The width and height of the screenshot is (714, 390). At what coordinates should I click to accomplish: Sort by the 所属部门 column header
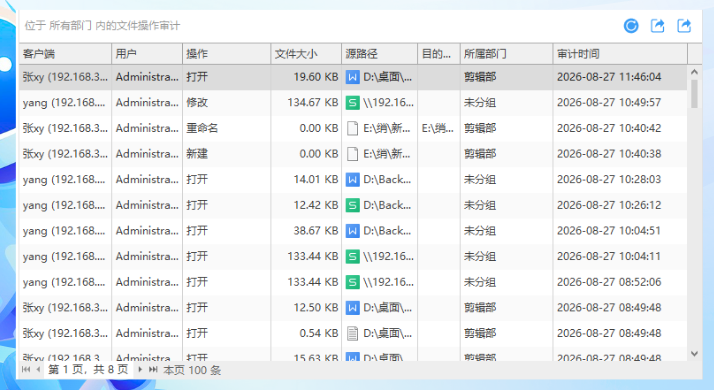coord(507,54)
